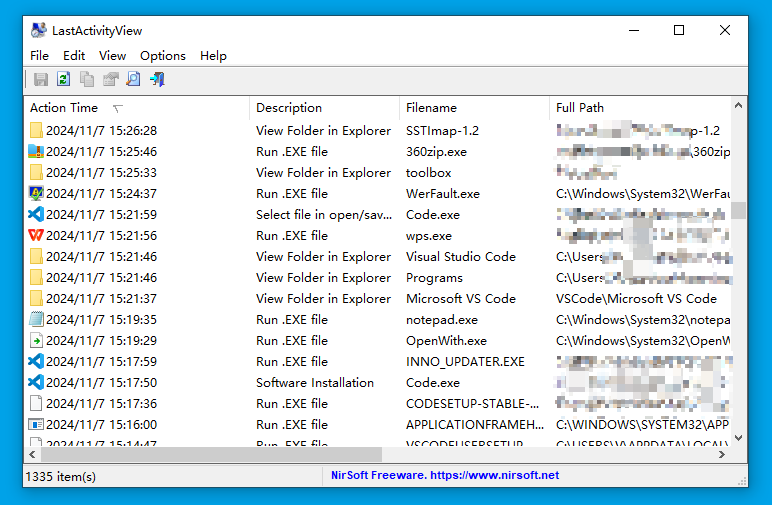
Task: Click the vertical scrollbar up arrow
Action: coord(739,105)
